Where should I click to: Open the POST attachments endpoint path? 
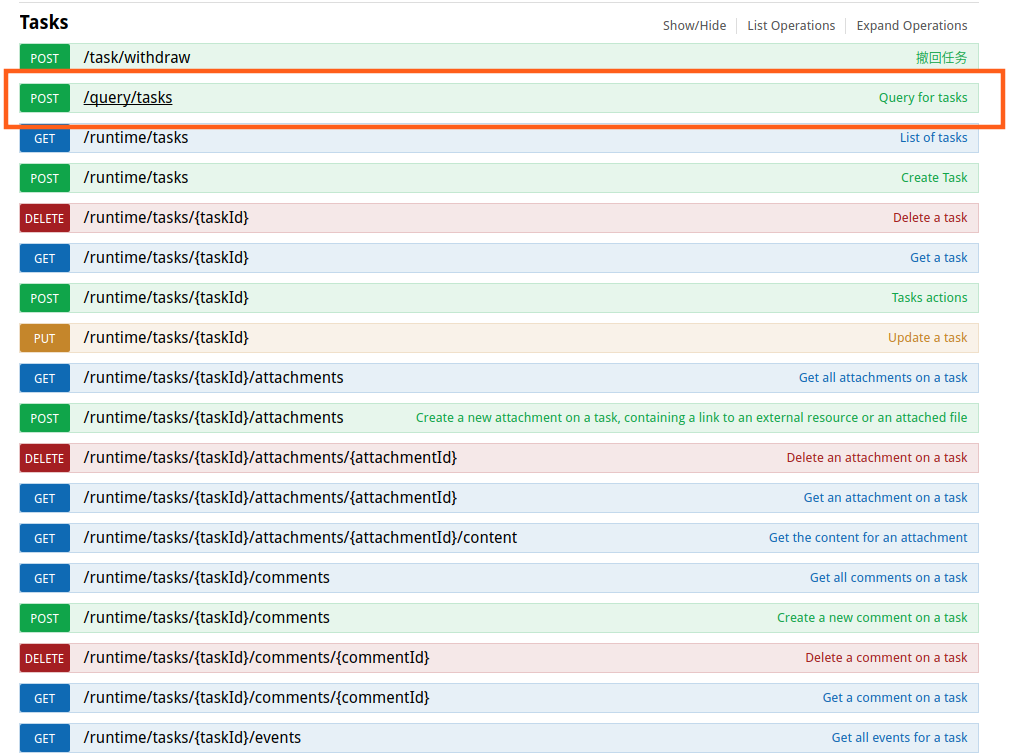point(213,418)
